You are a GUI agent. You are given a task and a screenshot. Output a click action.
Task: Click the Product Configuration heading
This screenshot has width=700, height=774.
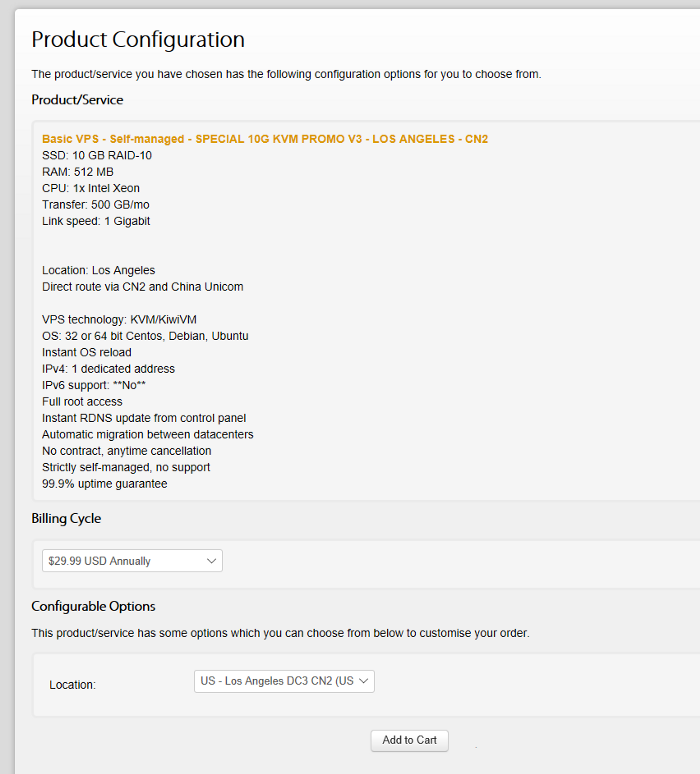(138, 40)
